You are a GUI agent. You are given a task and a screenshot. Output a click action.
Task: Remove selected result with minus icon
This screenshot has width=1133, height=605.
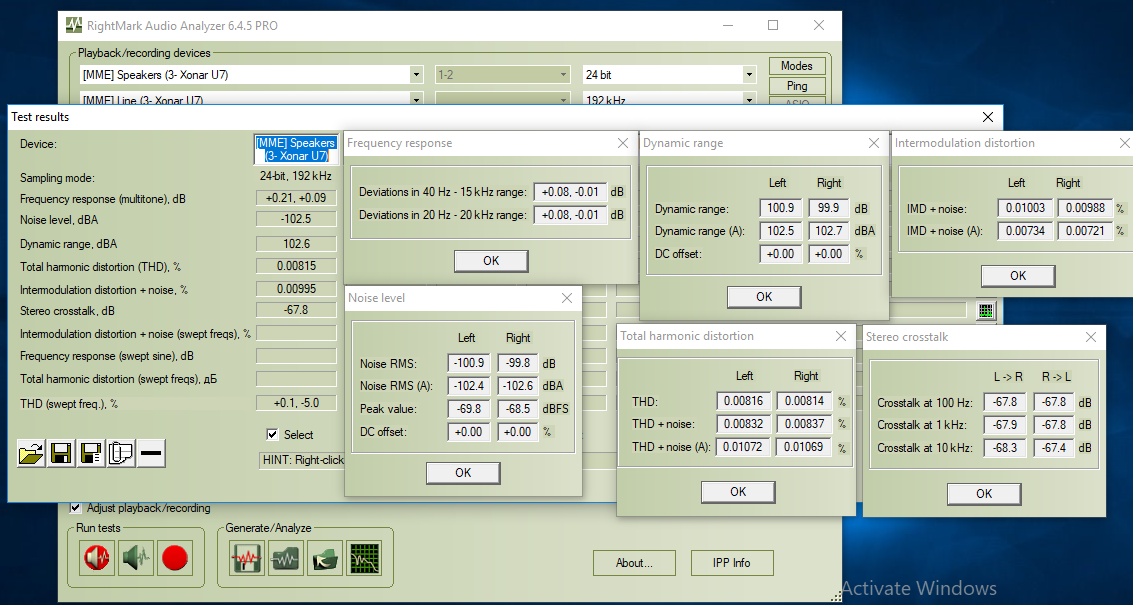151,453
